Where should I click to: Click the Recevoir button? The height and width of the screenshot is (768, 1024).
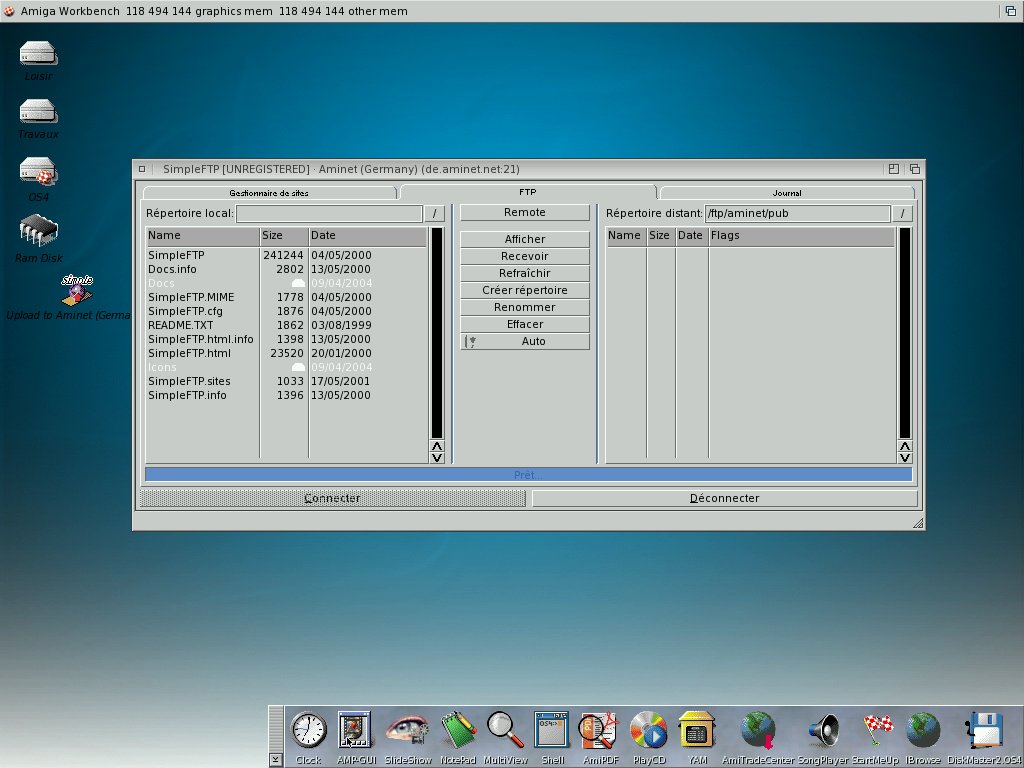coord(525,256)
